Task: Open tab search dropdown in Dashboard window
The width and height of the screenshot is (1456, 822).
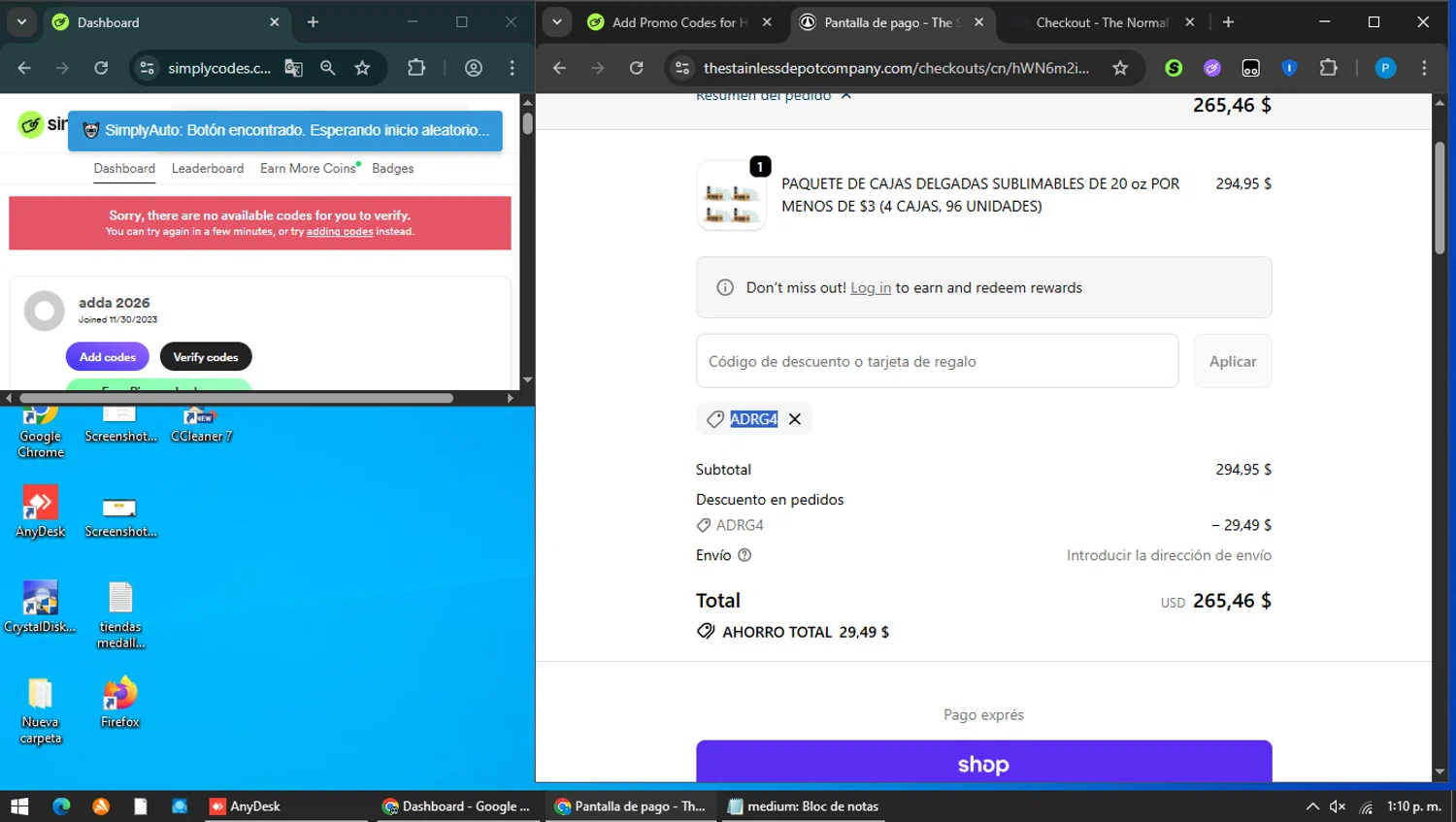Action: pos(21,21)
